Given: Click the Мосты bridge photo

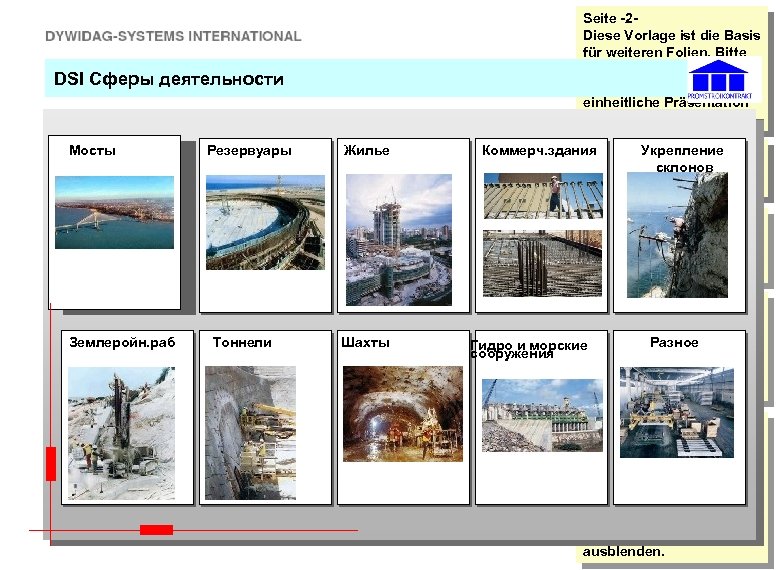Looking at the screenshot, I should pyautogui.click(x=114, y=212).
